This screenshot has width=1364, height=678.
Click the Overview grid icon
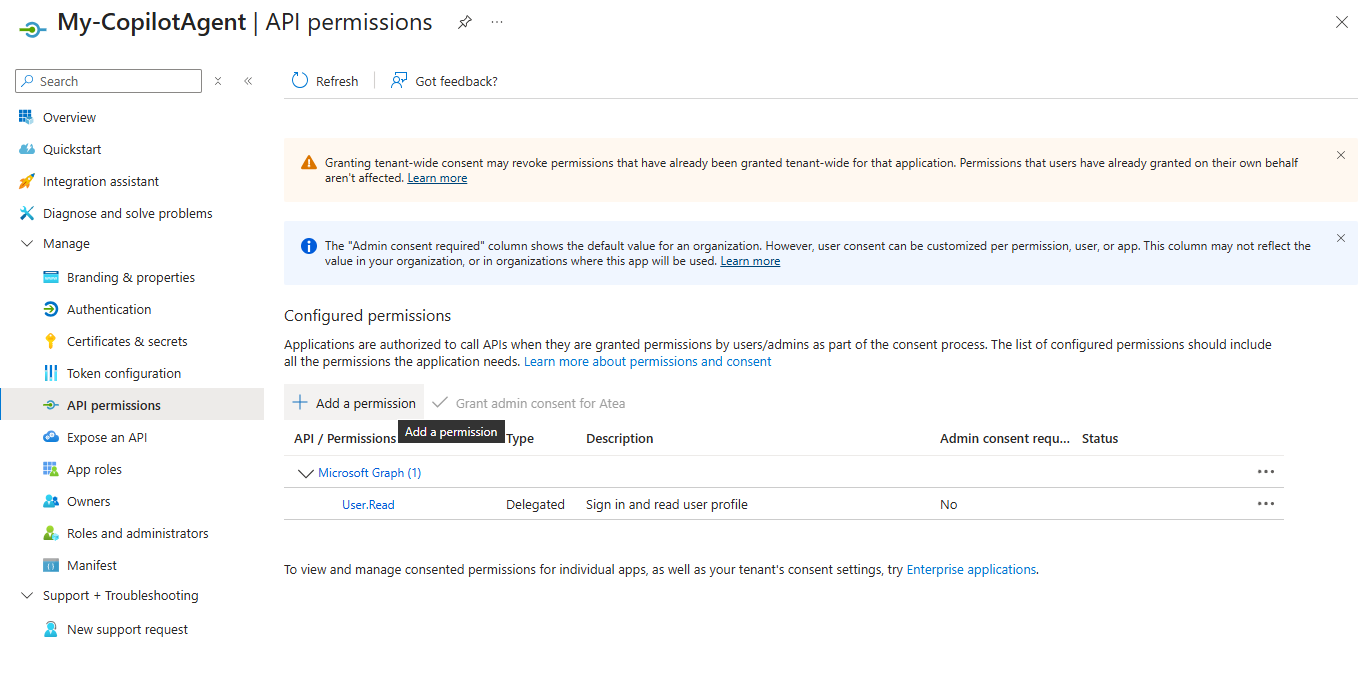click(26, 117)
